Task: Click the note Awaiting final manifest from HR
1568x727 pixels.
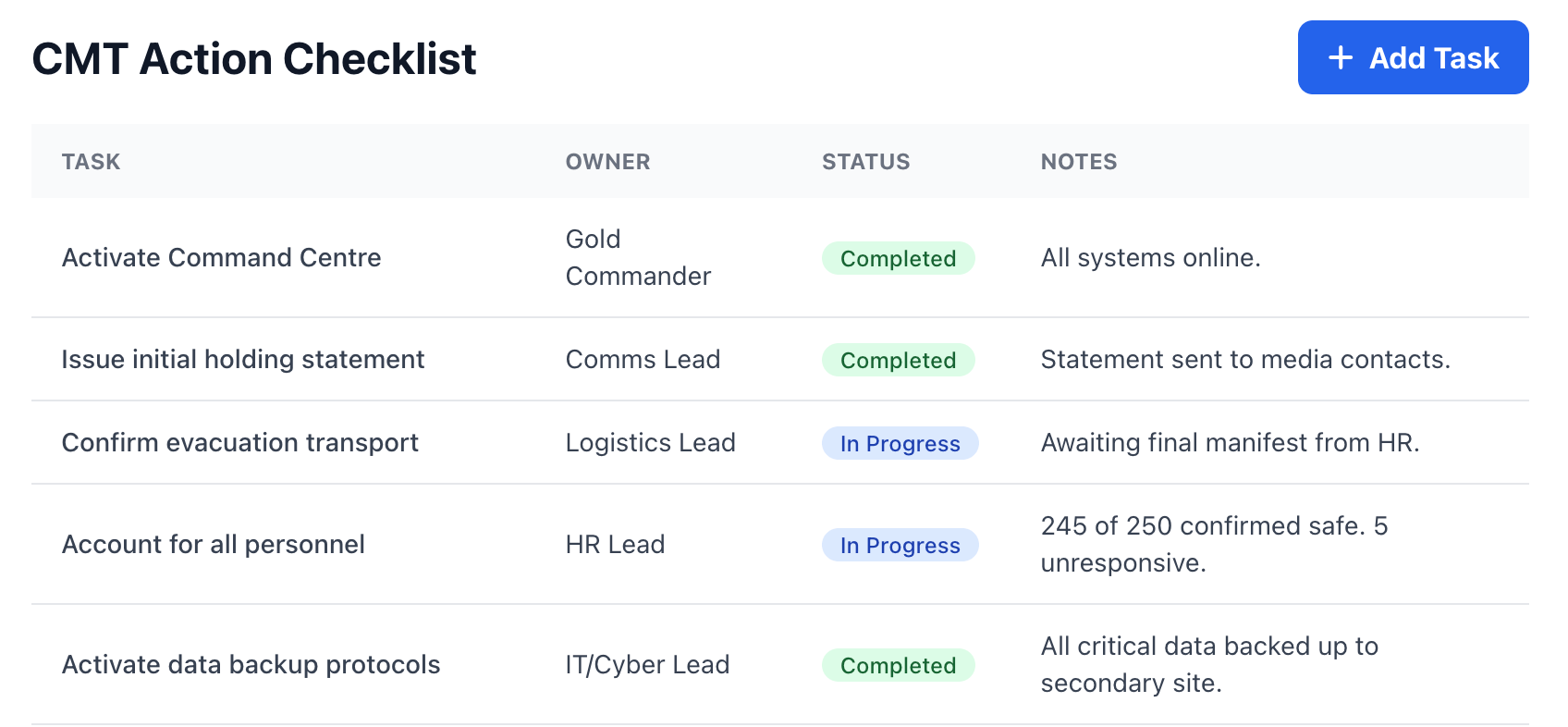Action: tap(1231, 442)
